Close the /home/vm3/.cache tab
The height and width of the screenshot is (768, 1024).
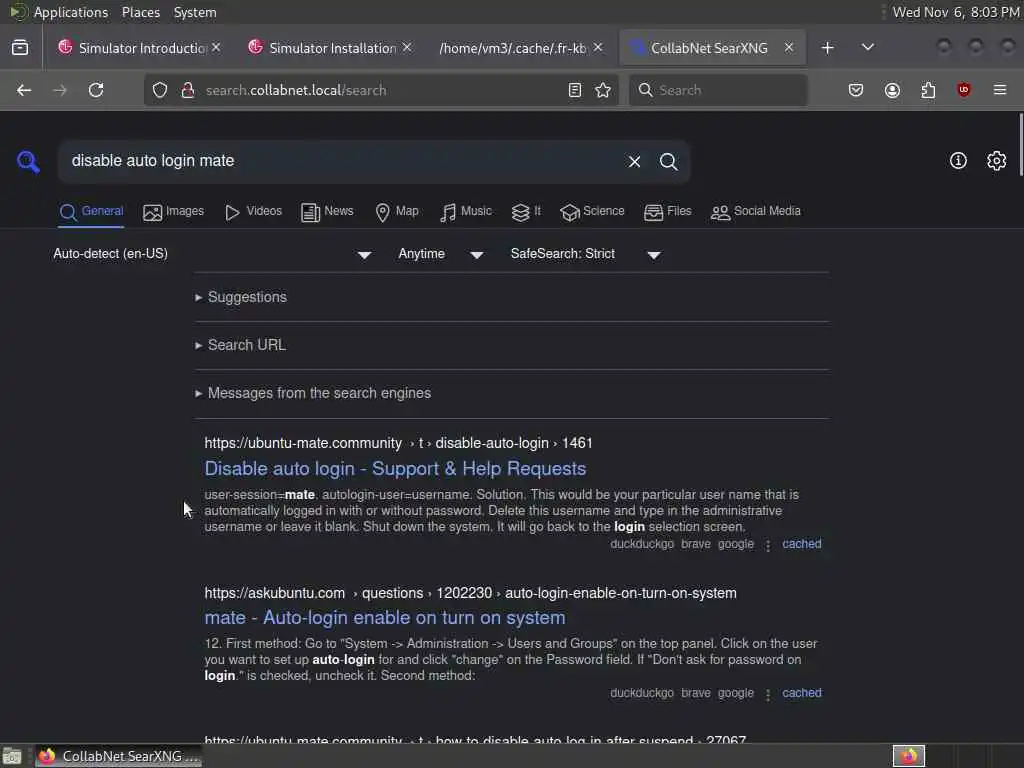[x=598, y=48]
